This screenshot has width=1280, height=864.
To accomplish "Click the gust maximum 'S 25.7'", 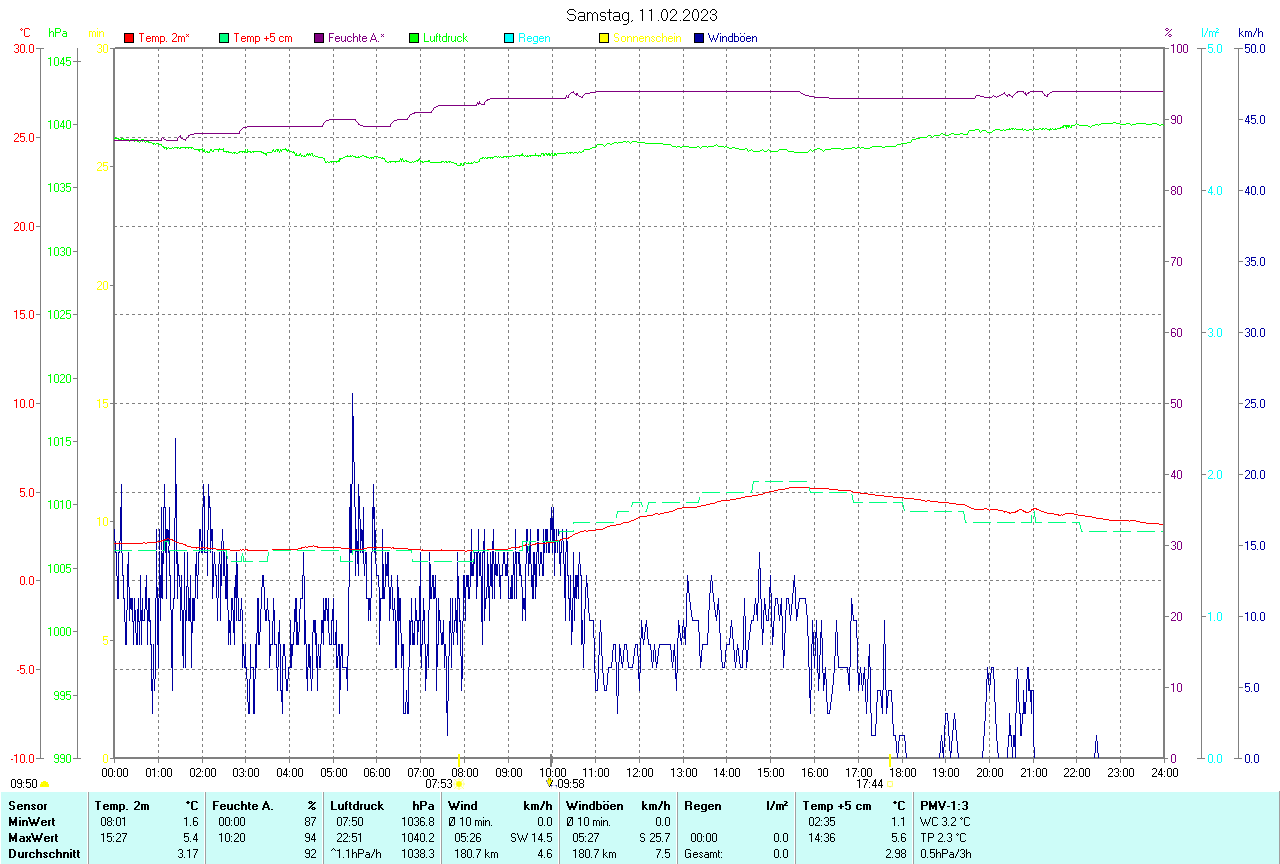I will 653,837.
